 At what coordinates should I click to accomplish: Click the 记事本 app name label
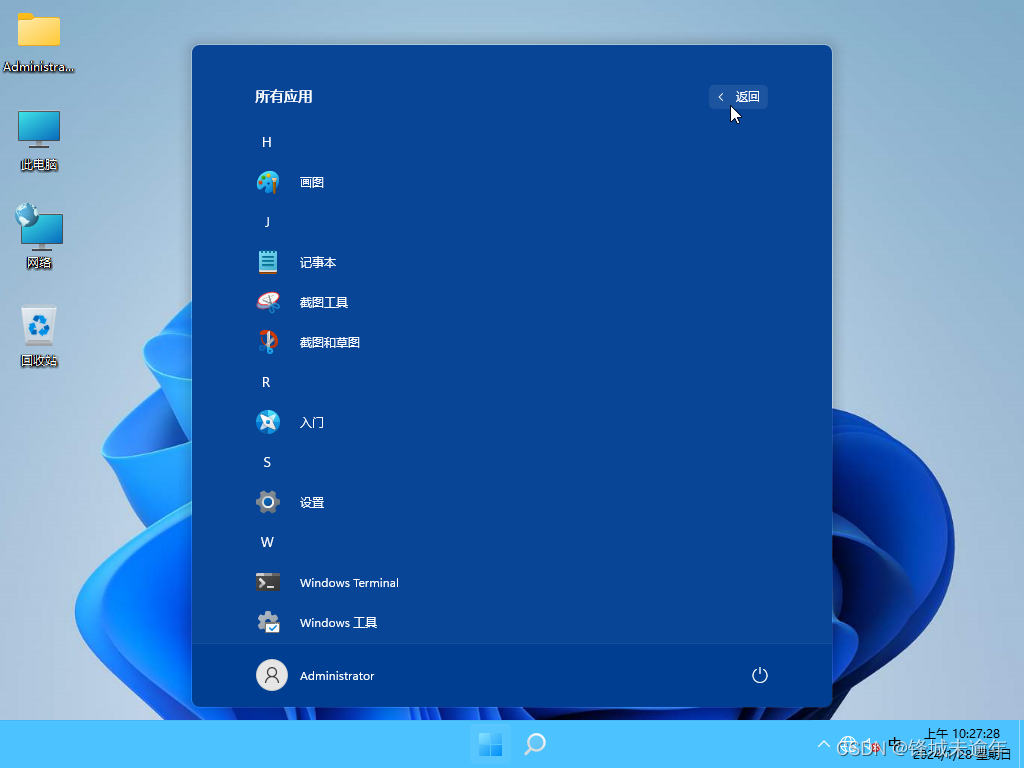(x=317, y=262)
